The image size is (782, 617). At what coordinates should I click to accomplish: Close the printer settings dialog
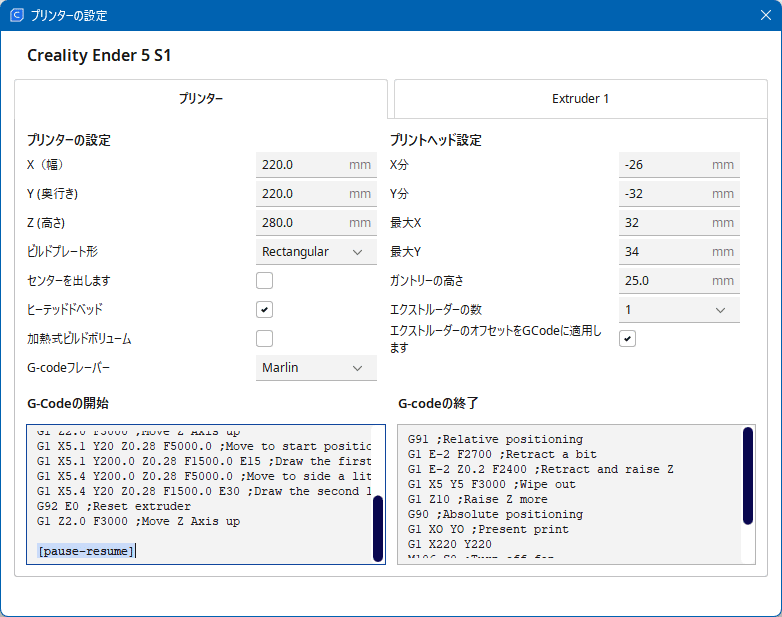point(766,15)
